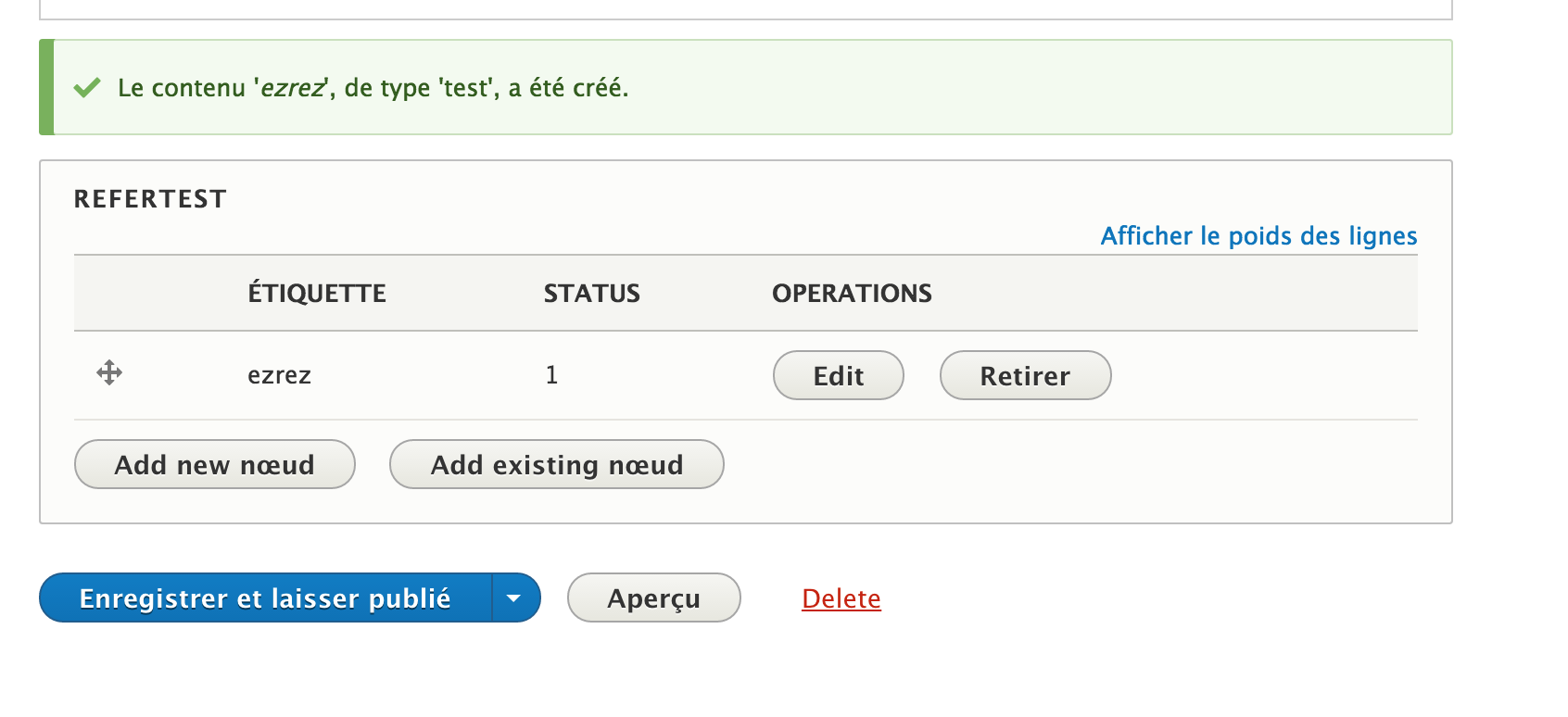The height and width of the screenshot is (717, 1568).
Task: Click the REFERTEST section title
Action: coord(150,197)
